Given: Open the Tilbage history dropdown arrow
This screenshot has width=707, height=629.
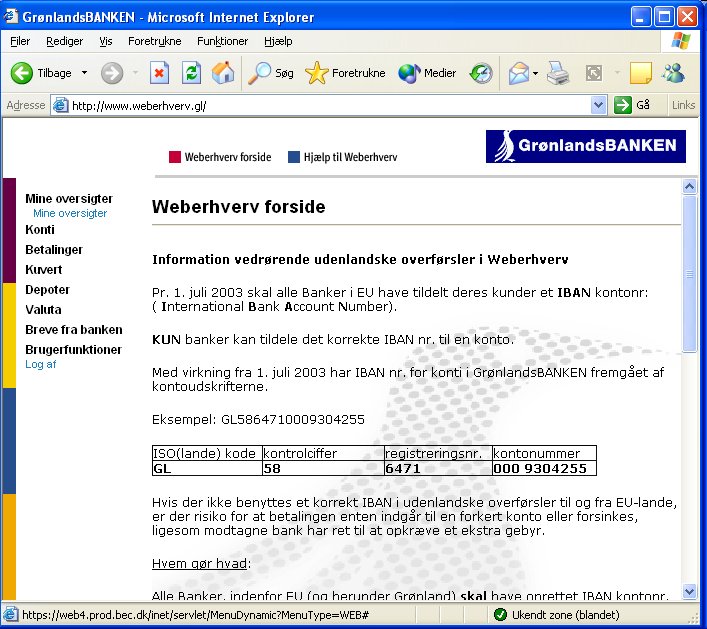Looking at the screenshot, I should pos(84,73).
